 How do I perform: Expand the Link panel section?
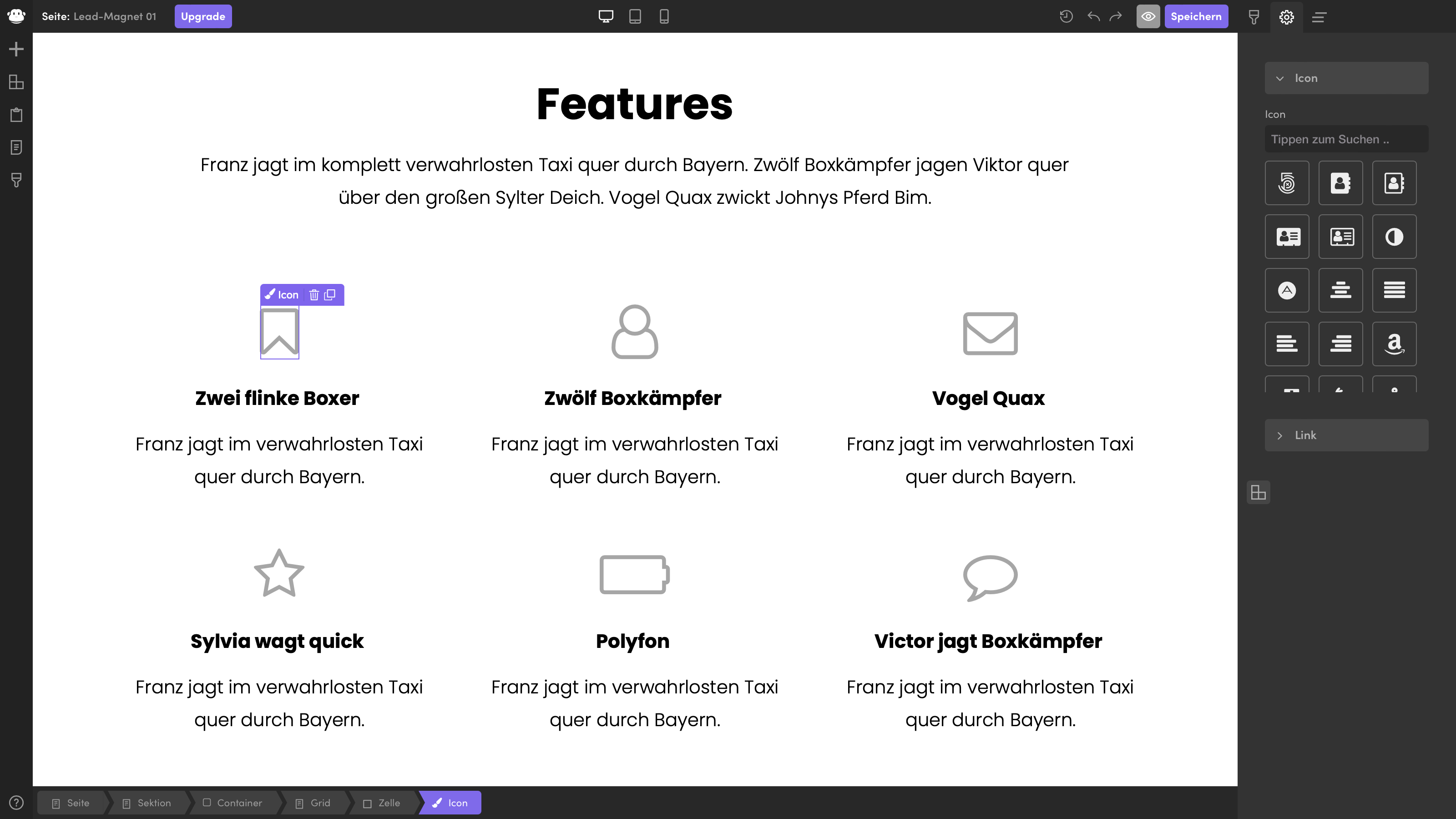pyautogui.click(x=1346, y=435)
